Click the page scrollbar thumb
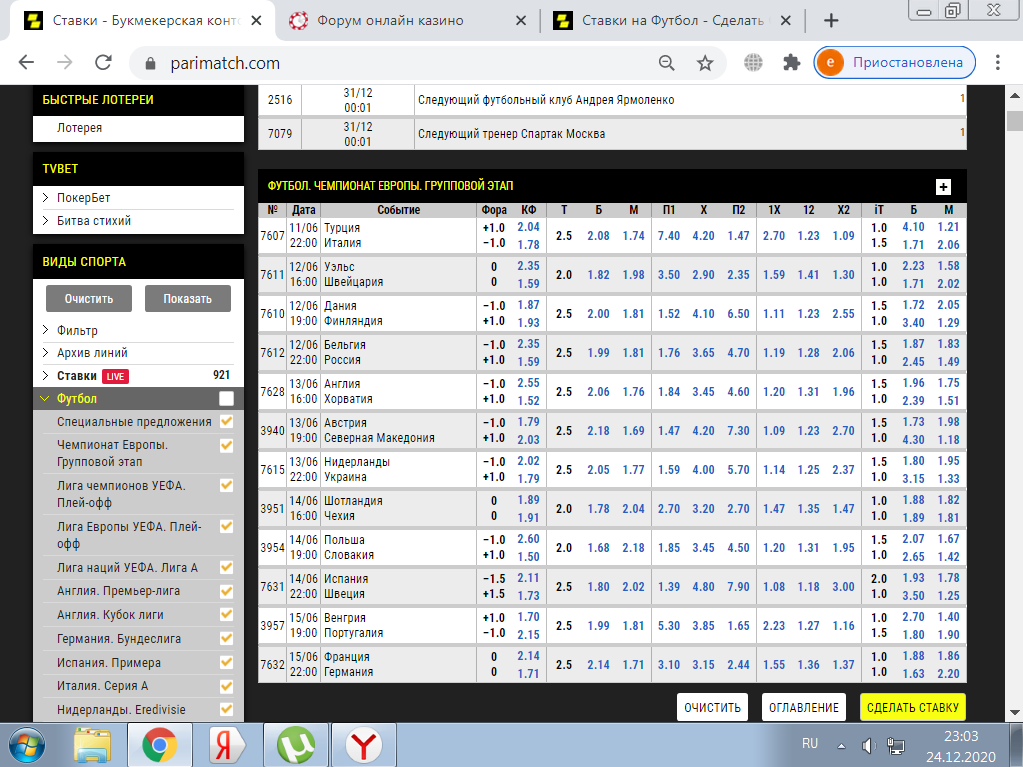 (x=1015, y=121)
